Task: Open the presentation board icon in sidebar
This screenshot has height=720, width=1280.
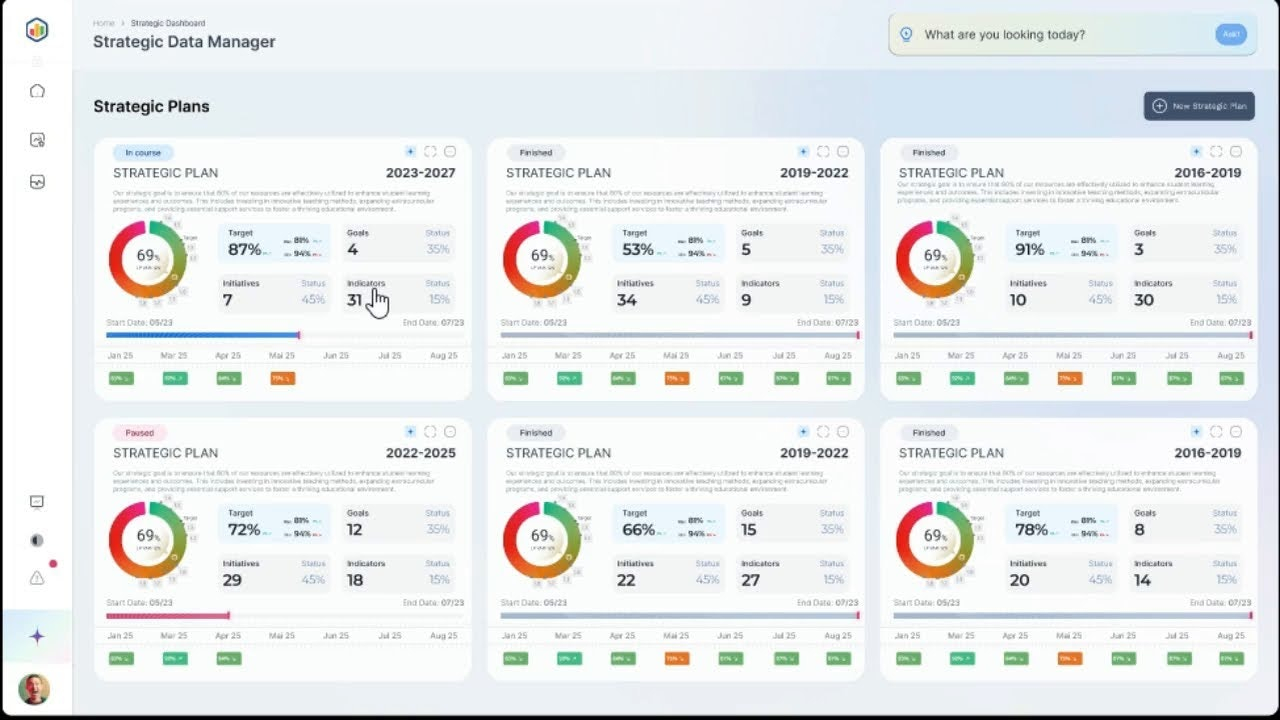Action: (x=37, y=502)
